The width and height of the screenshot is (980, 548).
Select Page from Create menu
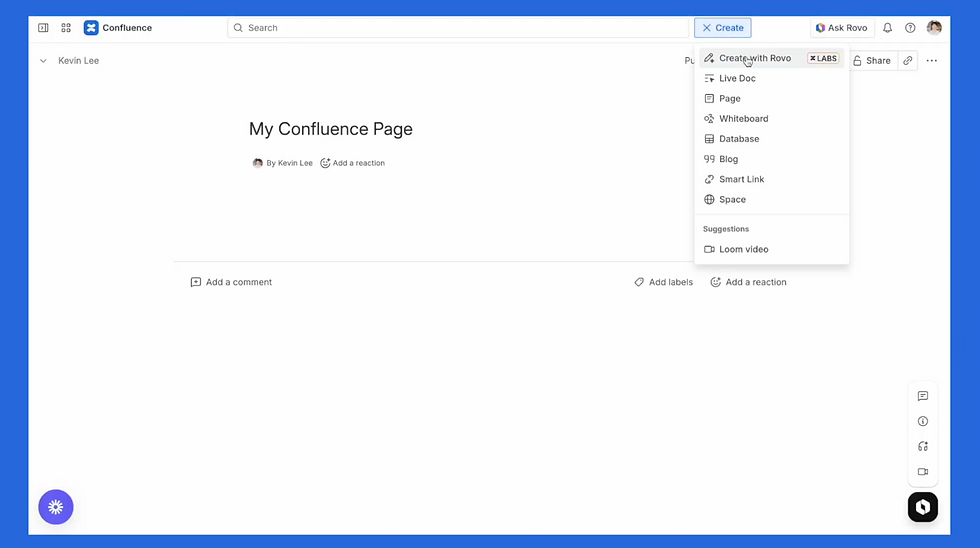click(x=772, y=98)
